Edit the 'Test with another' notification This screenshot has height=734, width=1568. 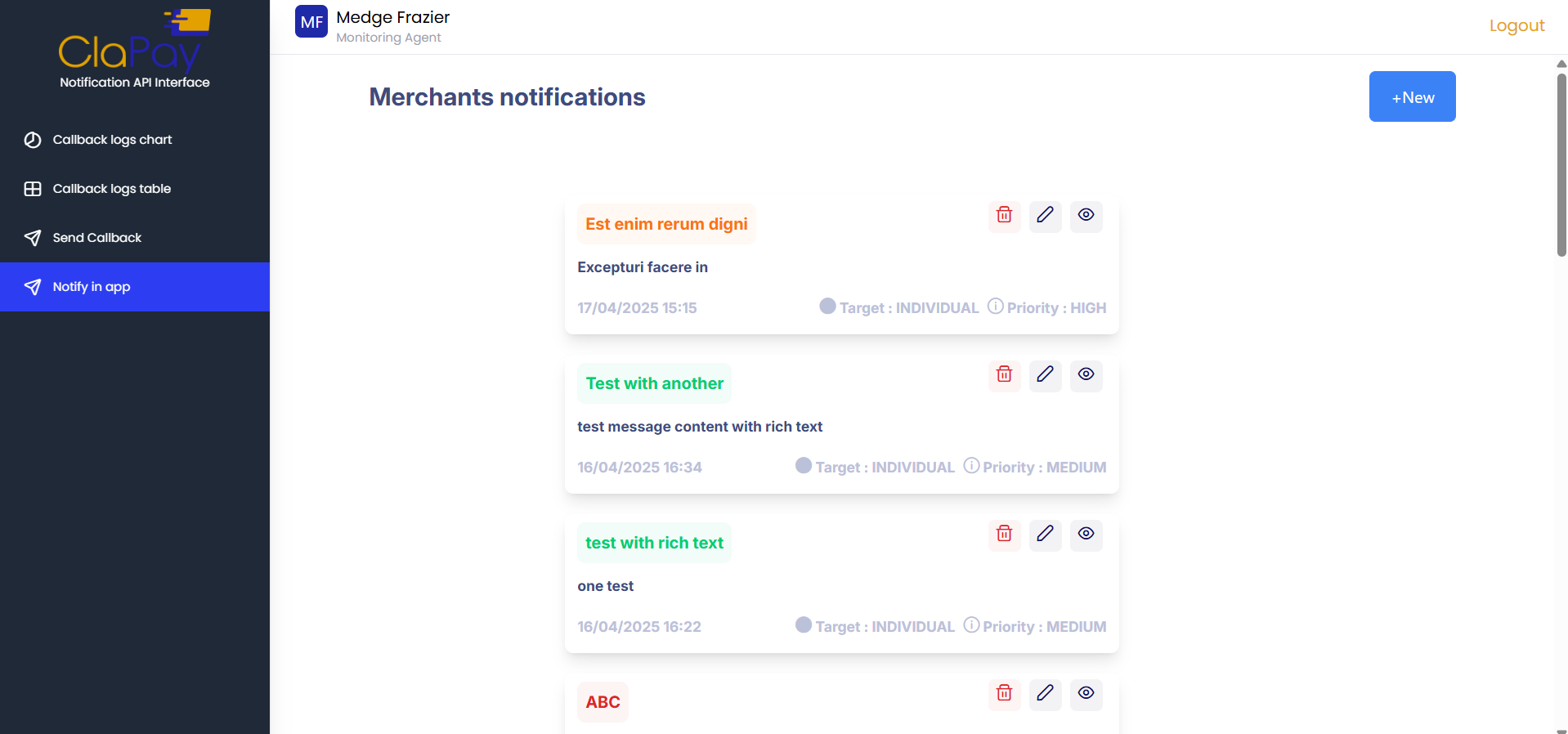pyautogui.click(x=1045, y=376)
